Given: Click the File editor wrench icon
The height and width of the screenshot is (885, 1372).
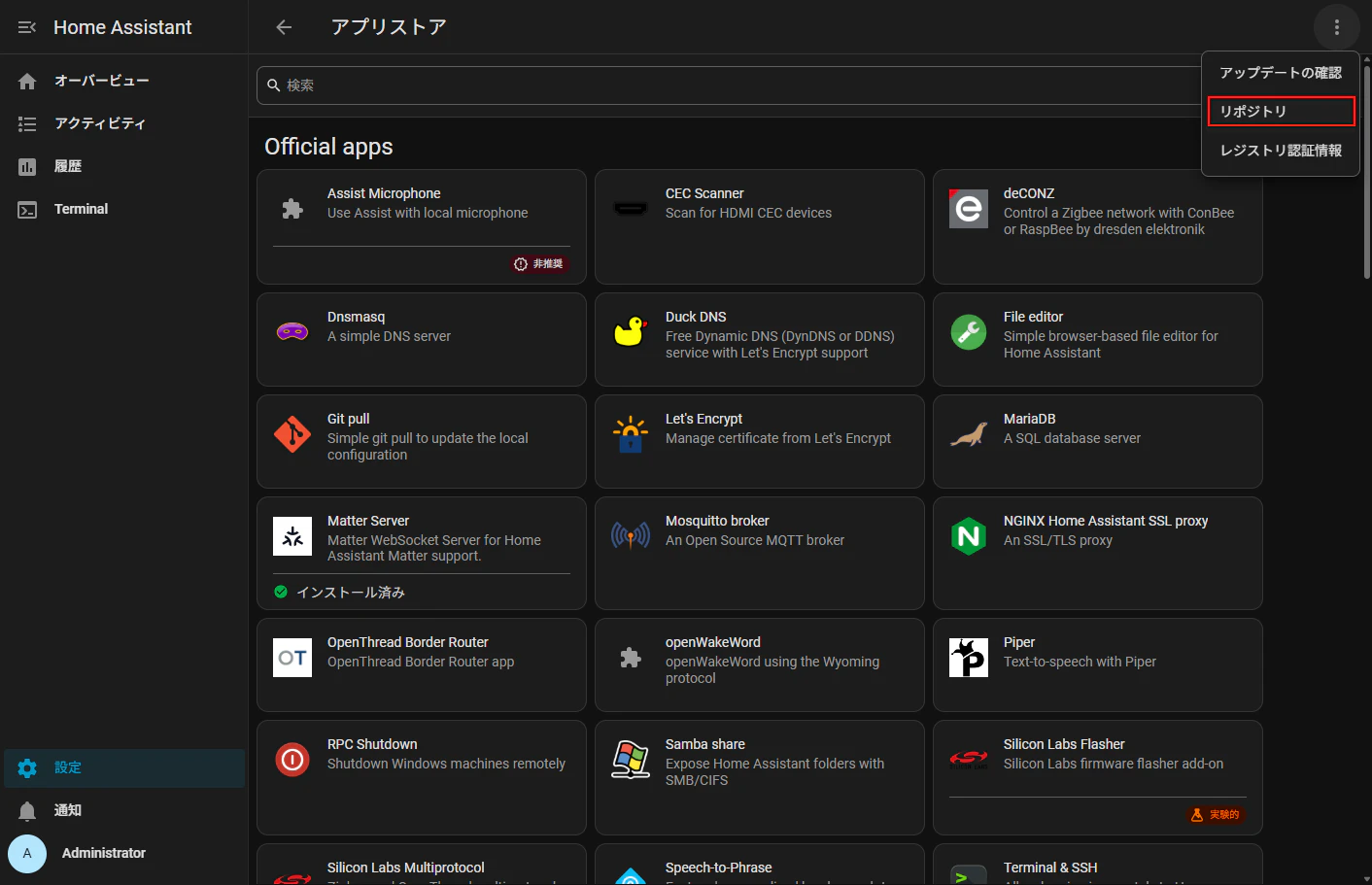Looking at the screenshot, I should [969, 332].
